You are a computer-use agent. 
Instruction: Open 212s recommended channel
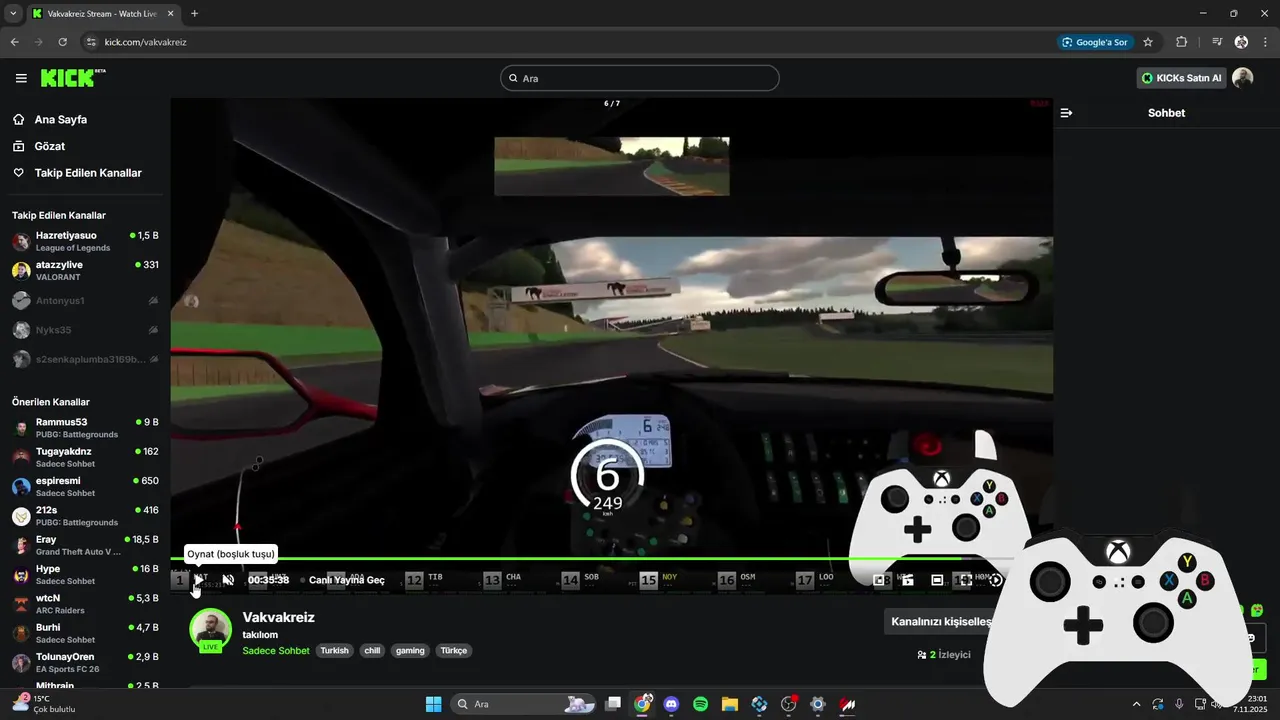85,516
